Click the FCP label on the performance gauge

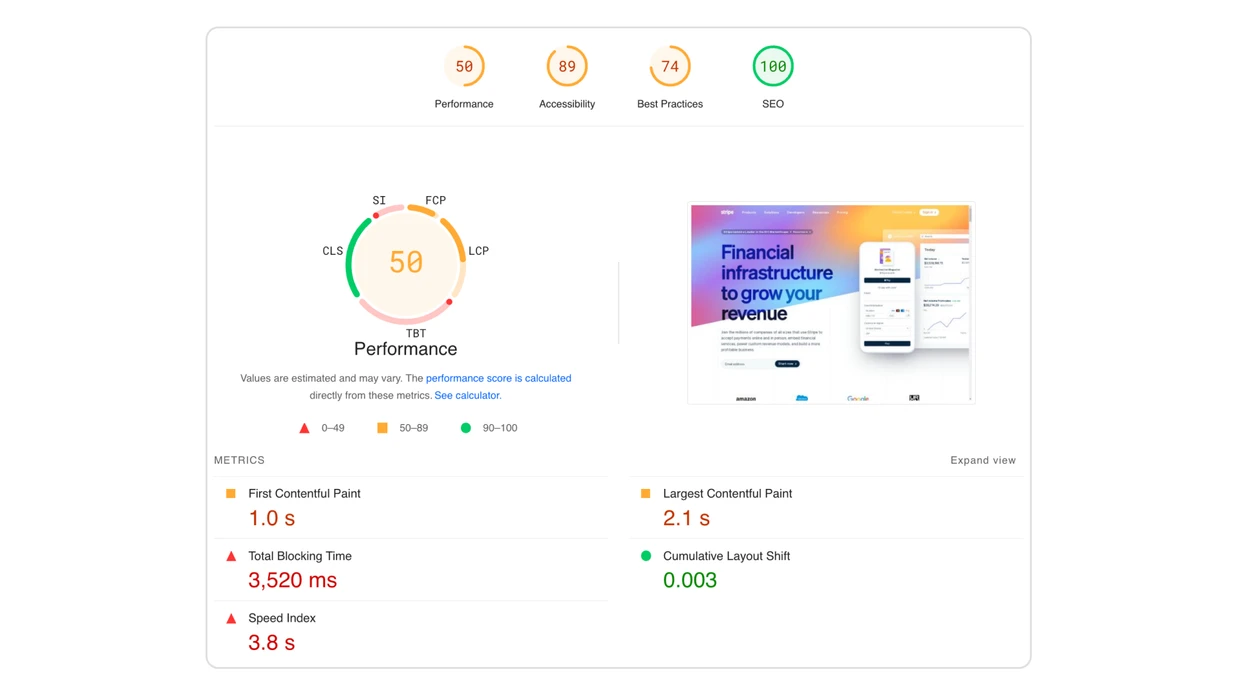(434, 200)
